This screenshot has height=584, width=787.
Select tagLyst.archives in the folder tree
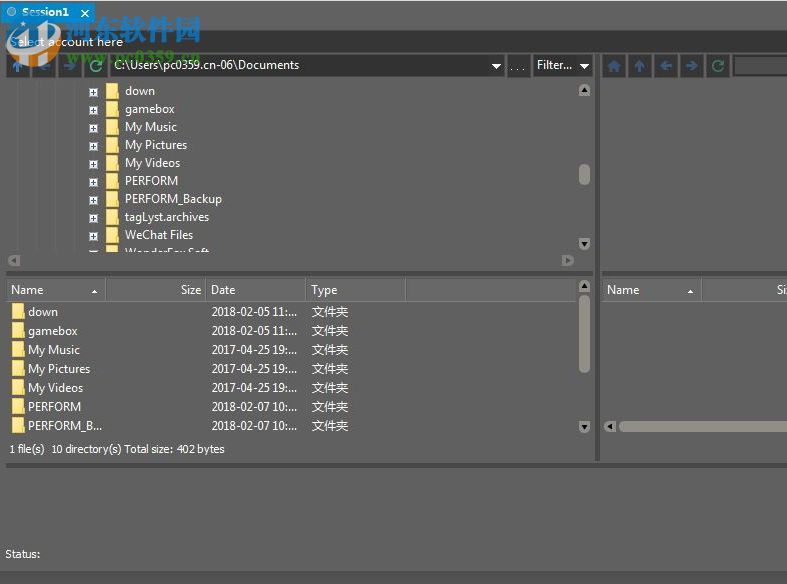pyautogui.click(x=167, y=217)
